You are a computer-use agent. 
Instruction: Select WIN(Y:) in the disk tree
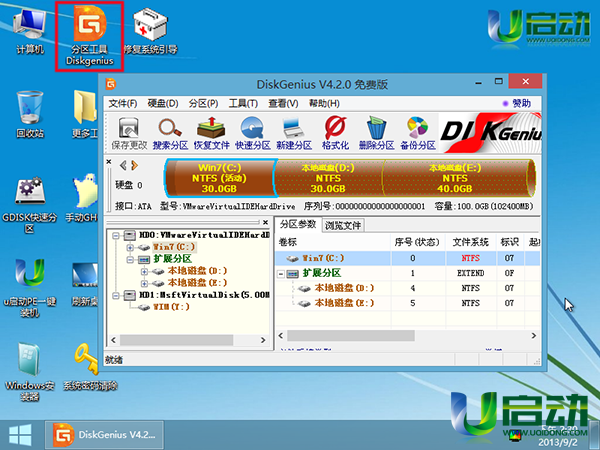(x=171, y=307)
